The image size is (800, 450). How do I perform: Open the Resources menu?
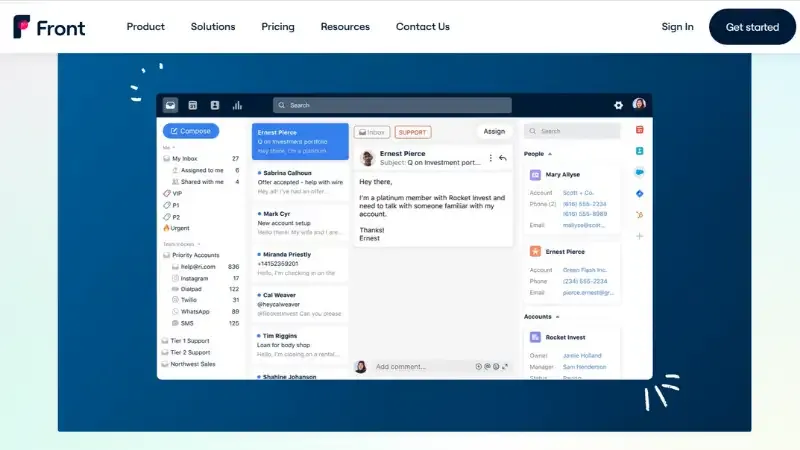click(345, 27)
